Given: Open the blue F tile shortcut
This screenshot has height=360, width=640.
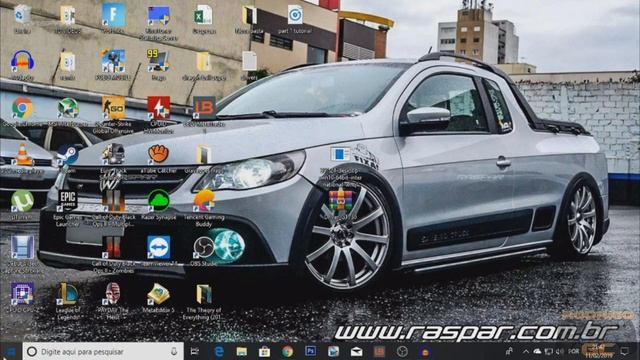Looking at the screenshot, I should 113,15.
